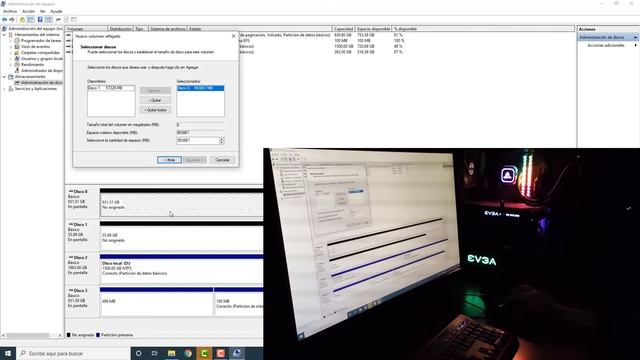
Task: Click Disco 0 label panel
Action: point(82,202)
